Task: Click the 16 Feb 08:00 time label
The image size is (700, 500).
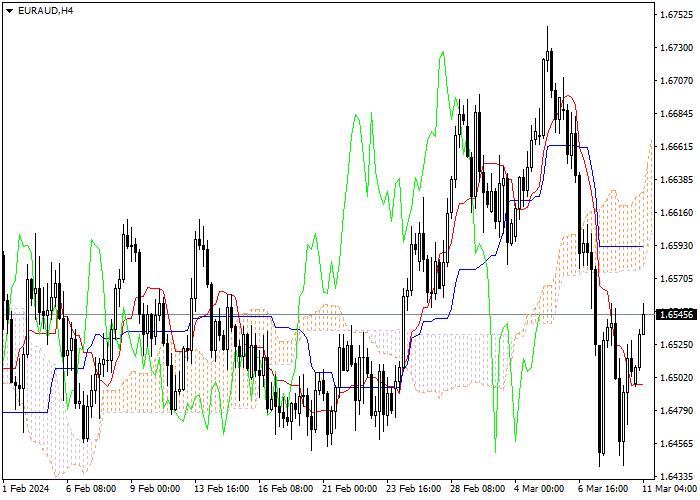Action: [x=286, y=488]
